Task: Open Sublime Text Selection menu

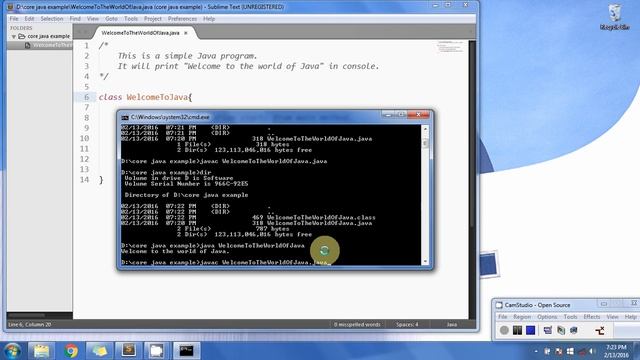Action: pos(52,19)
